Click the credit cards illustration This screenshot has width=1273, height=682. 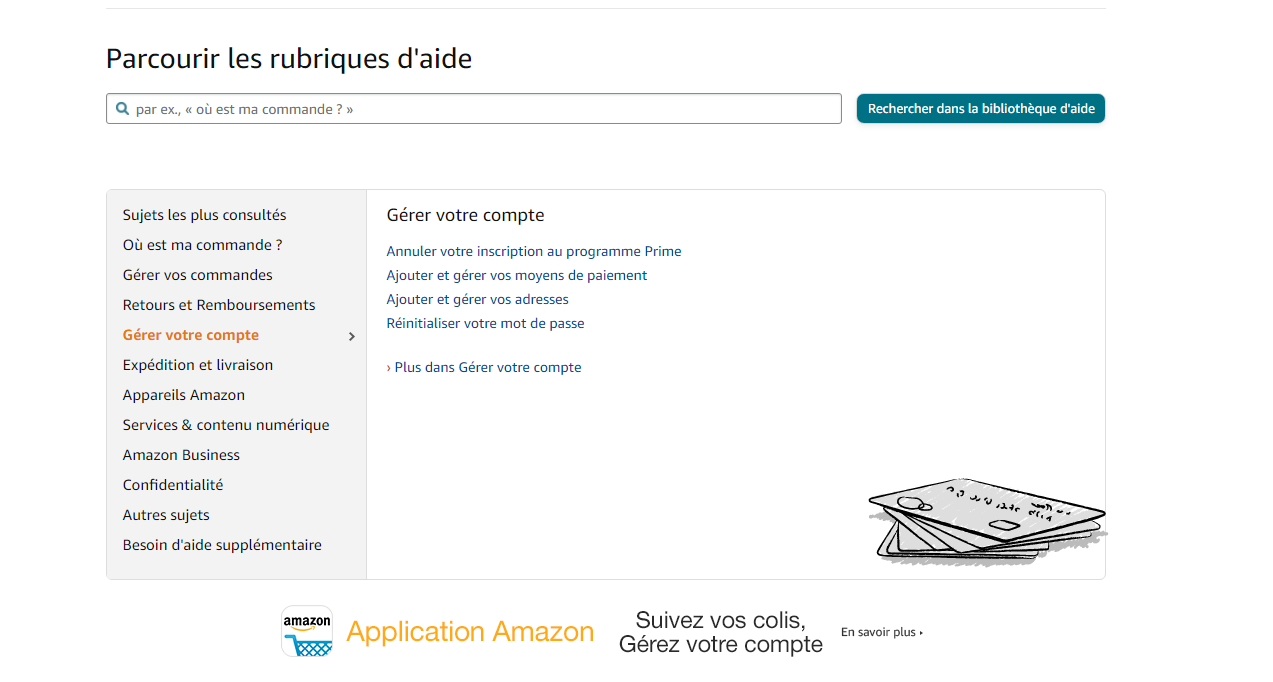tap(987, 522)
